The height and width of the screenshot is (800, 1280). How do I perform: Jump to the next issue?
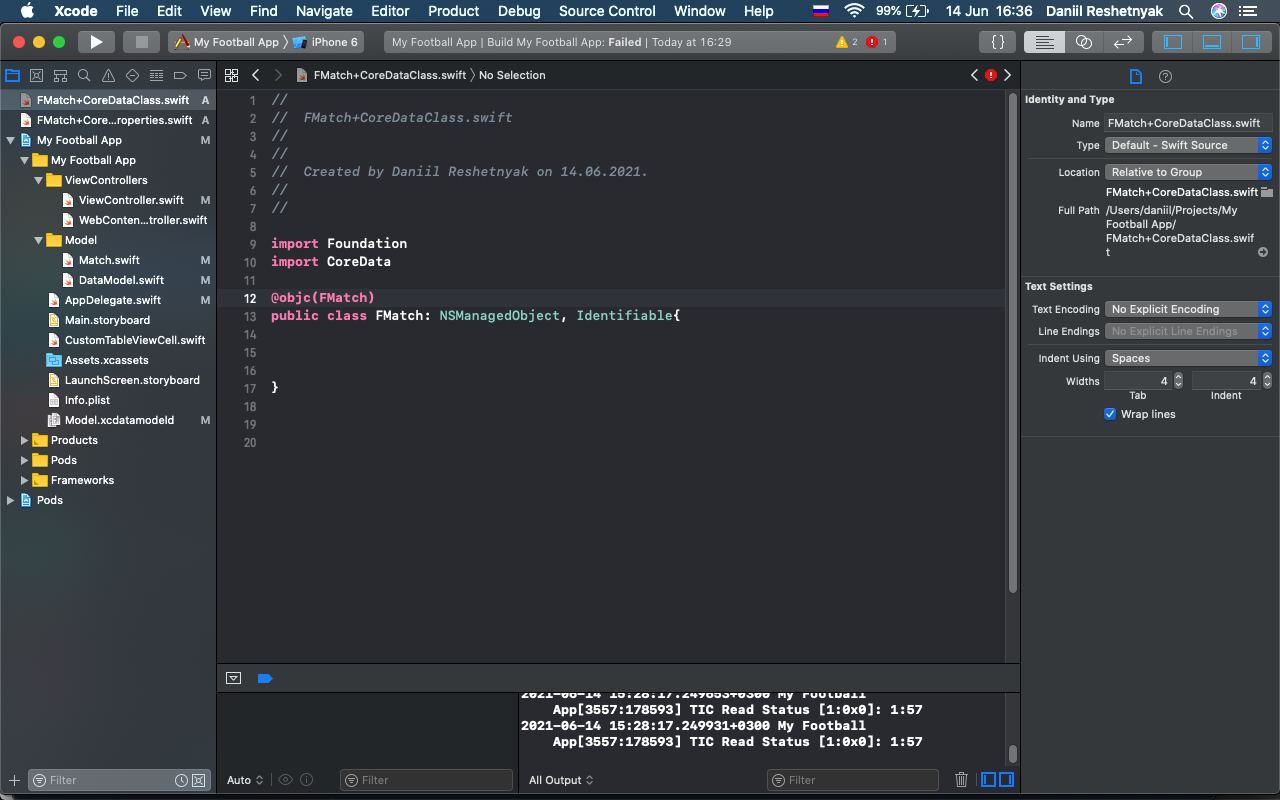point(1007,75)
